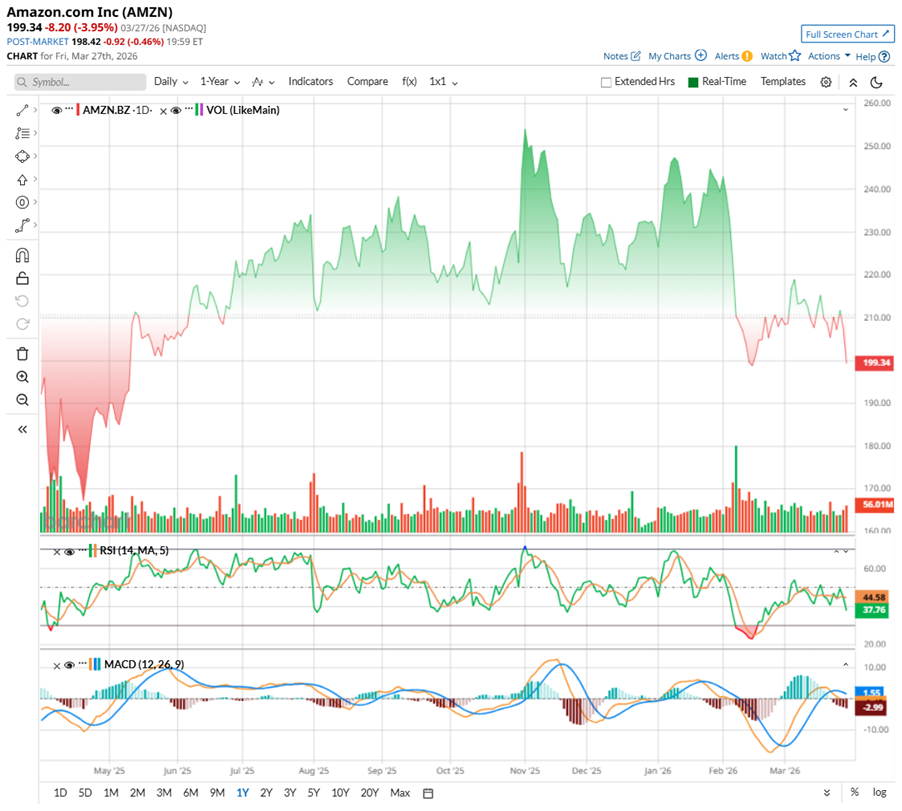
Task: Toggle RSI indicator visibility eye
Action: coord(70,552)
